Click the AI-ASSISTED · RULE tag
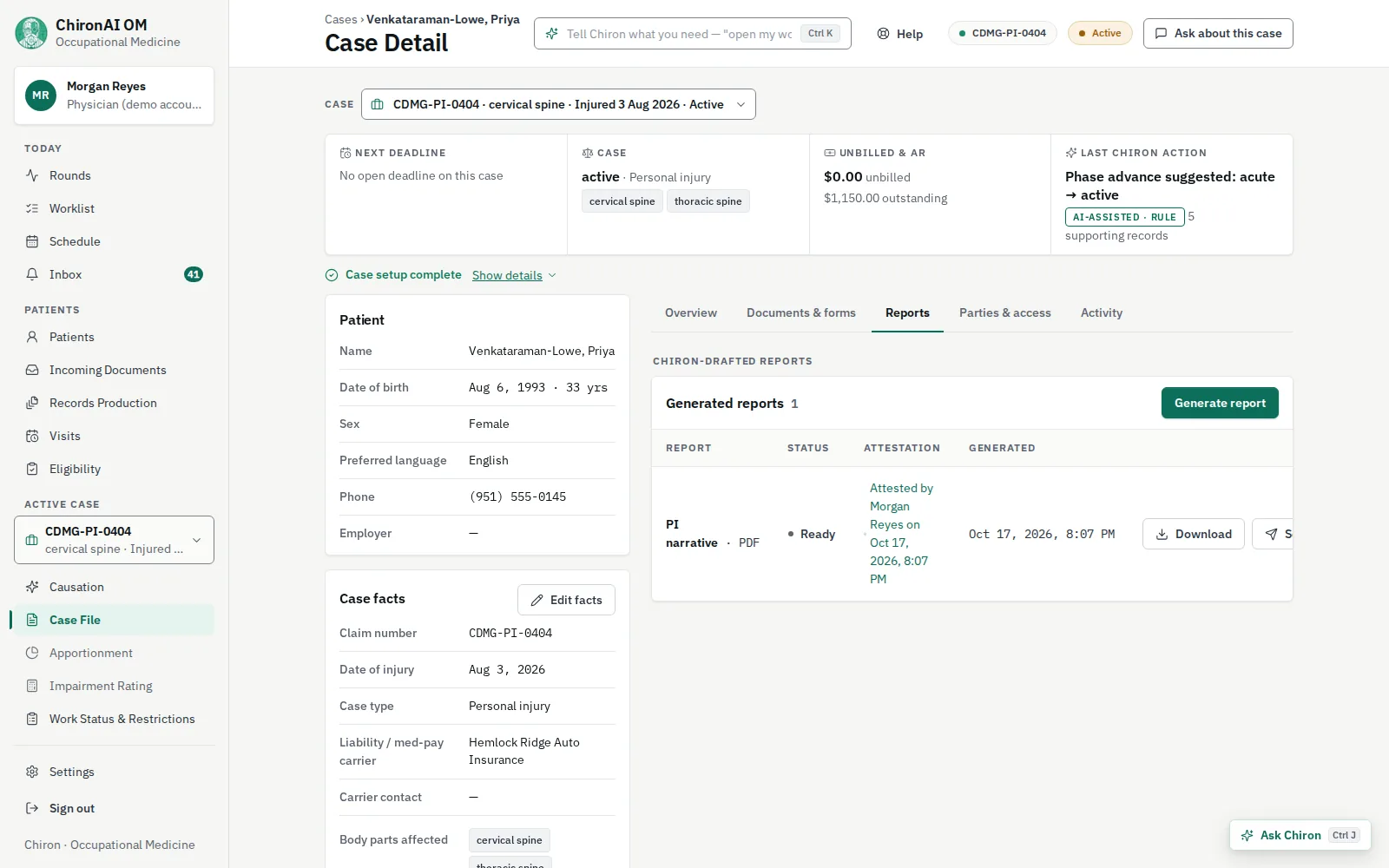Screen dimensions: 1389x868 [x=1124, y=217]
